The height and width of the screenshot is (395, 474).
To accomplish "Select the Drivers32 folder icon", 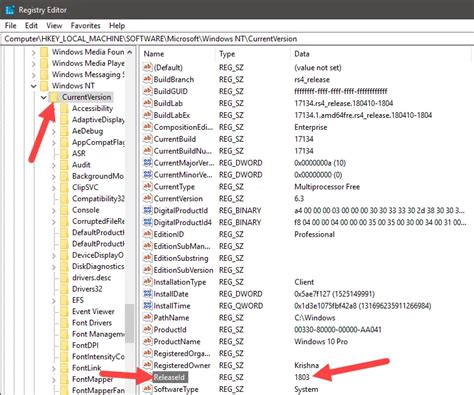I will coord(64,289).
